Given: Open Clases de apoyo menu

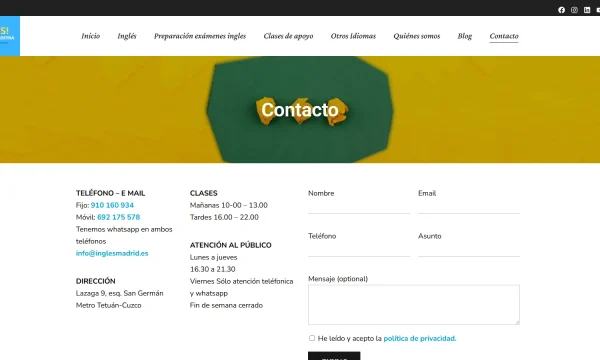Looking at the screenshot, I should point(289,36).
